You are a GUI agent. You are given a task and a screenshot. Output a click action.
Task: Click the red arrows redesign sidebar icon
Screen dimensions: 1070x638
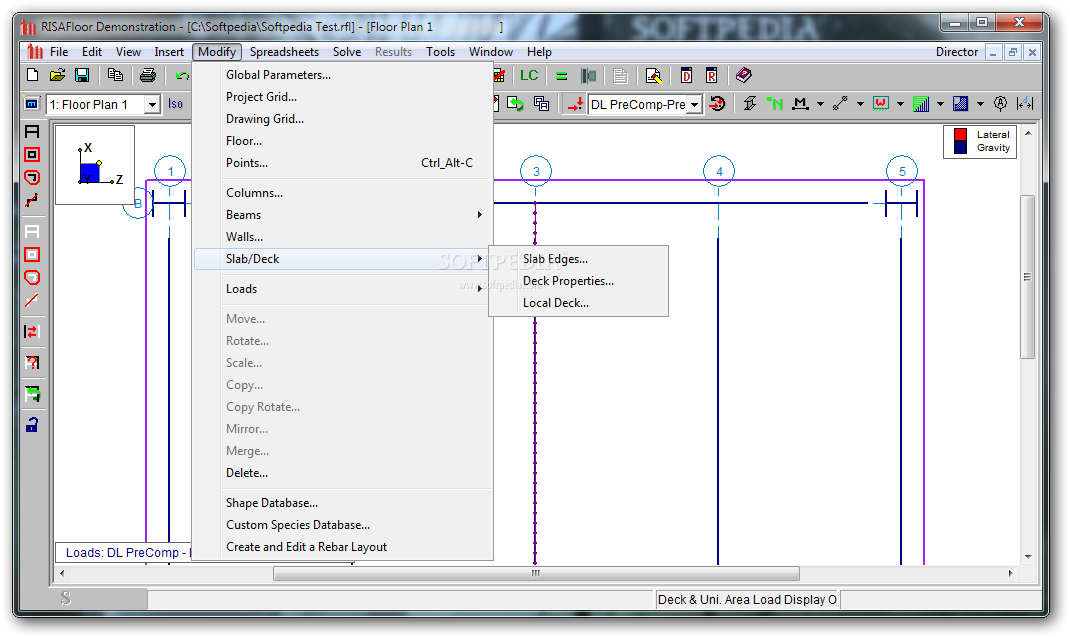[x=32, y=332]
